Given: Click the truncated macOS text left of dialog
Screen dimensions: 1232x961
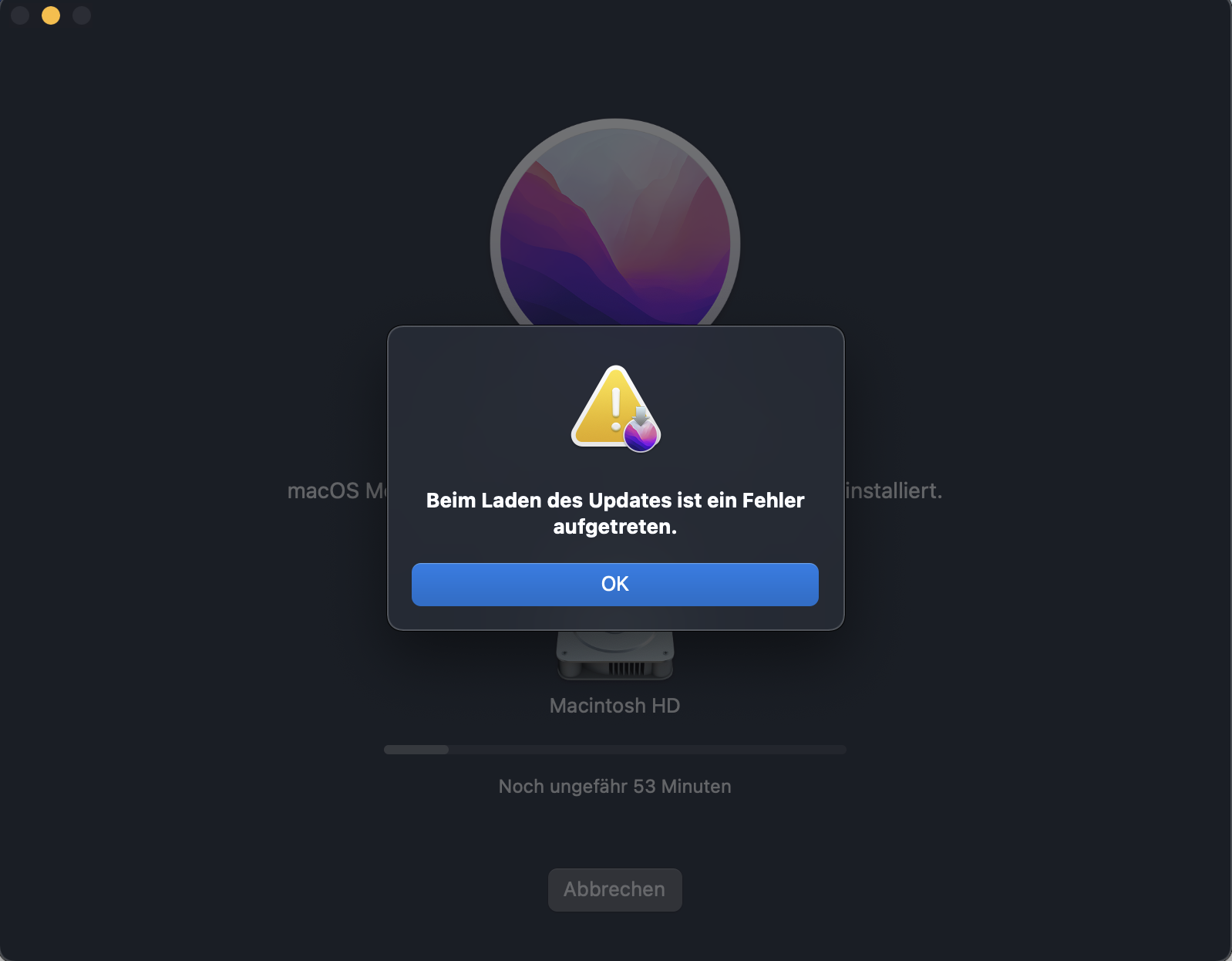Looking at the screenshot, I should [x=337, y=491].
